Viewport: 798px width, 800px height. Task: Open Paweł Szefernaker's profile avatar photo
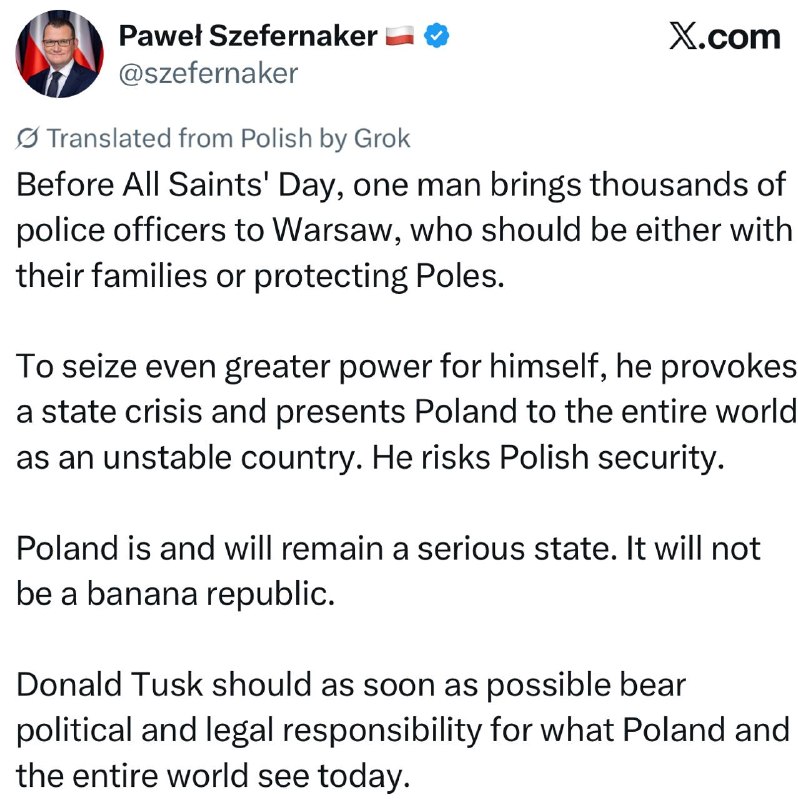(x=59, y=54)
